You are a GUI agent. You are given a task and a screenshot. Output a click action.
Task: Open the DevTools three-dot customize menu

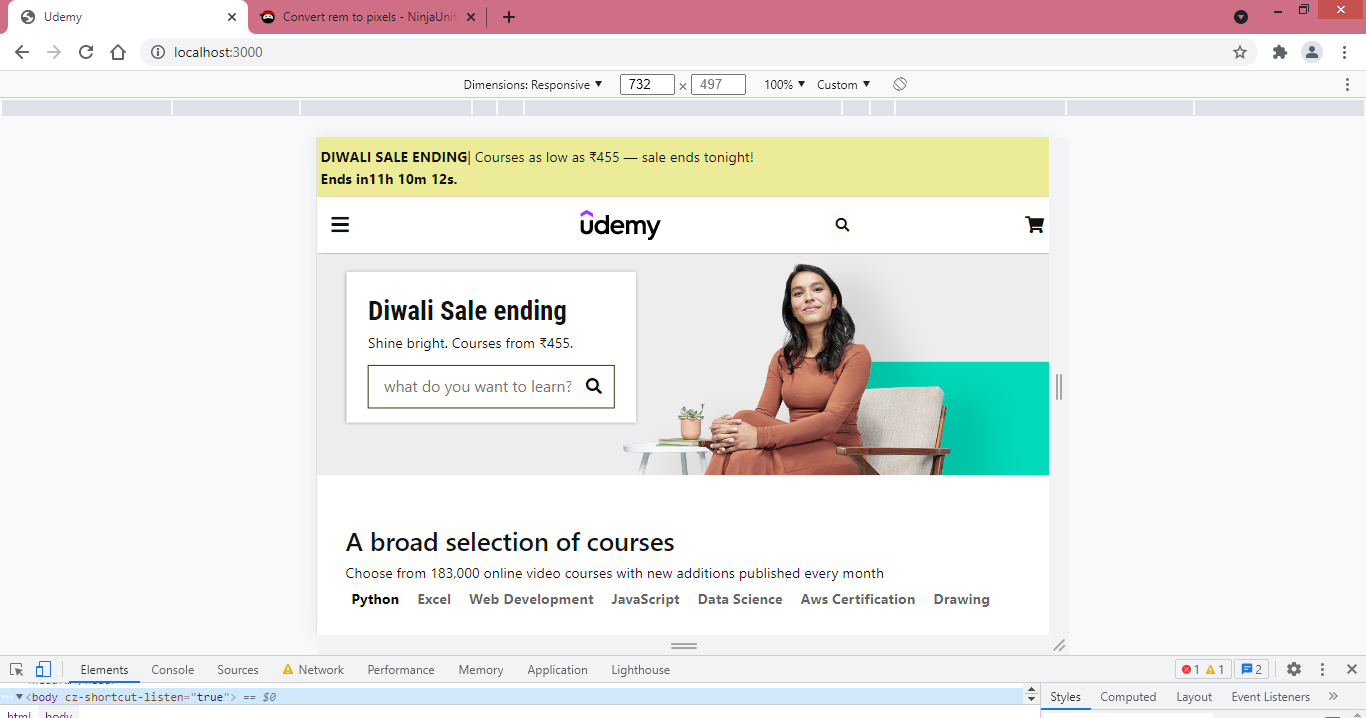tap(1323, 669)
